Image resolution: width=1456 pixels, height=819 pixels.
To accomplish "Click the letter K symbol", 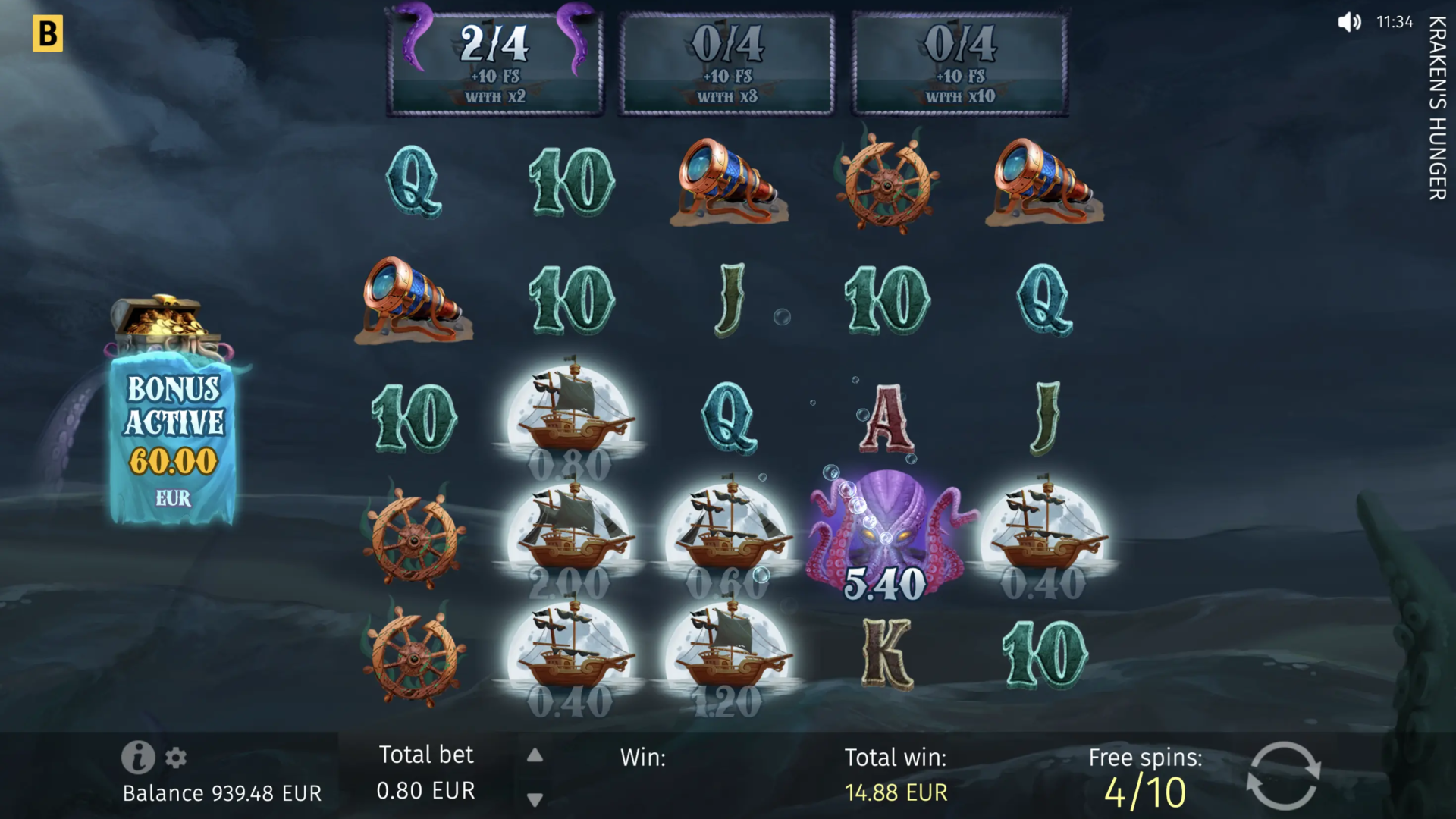I will point(886,654).
